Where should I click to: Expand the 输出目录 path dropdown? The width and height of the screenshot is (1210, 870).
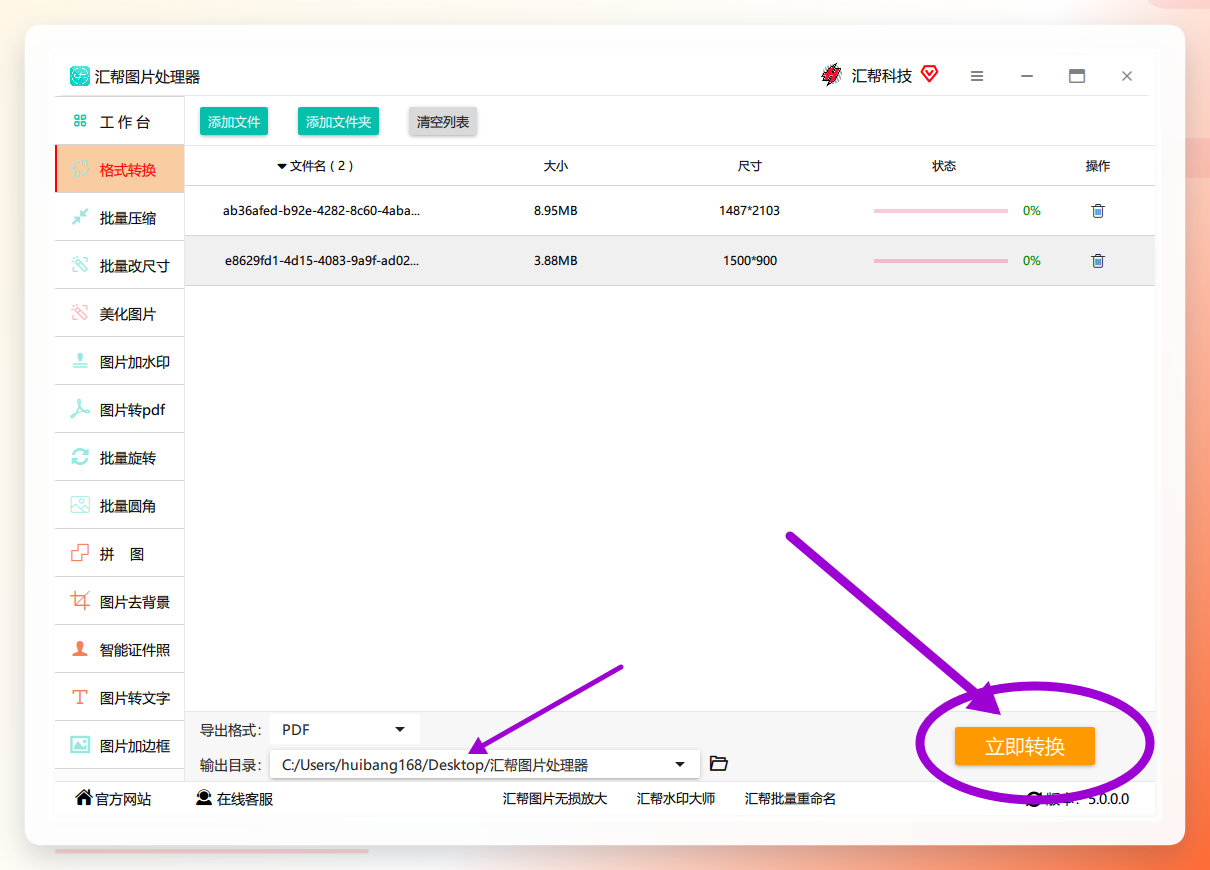point(680,765)
